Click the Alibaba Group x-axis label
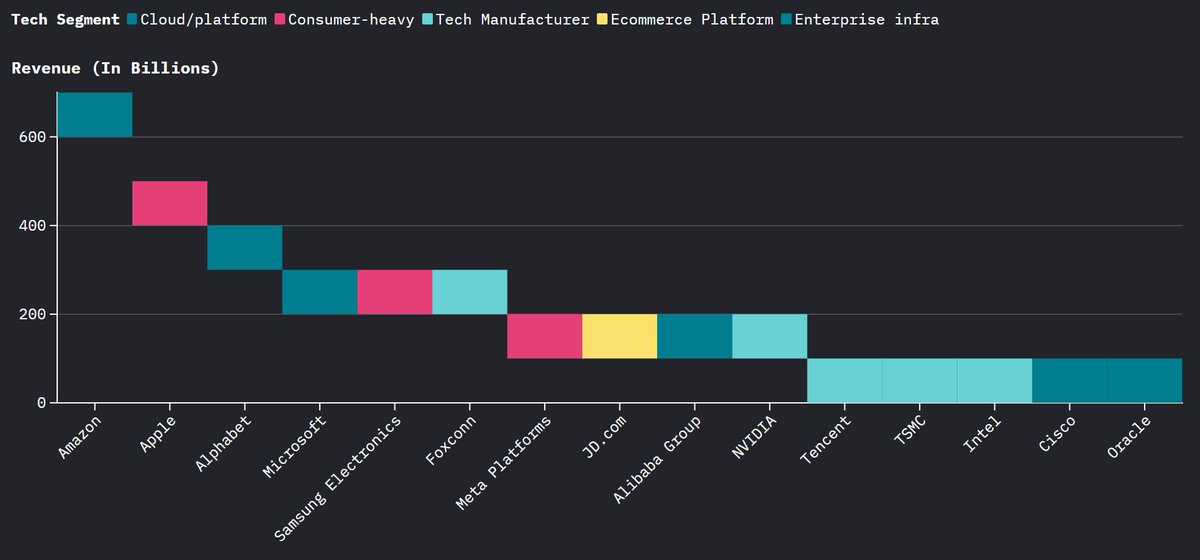The image size is (1200, 560). [x=657, y=460]
